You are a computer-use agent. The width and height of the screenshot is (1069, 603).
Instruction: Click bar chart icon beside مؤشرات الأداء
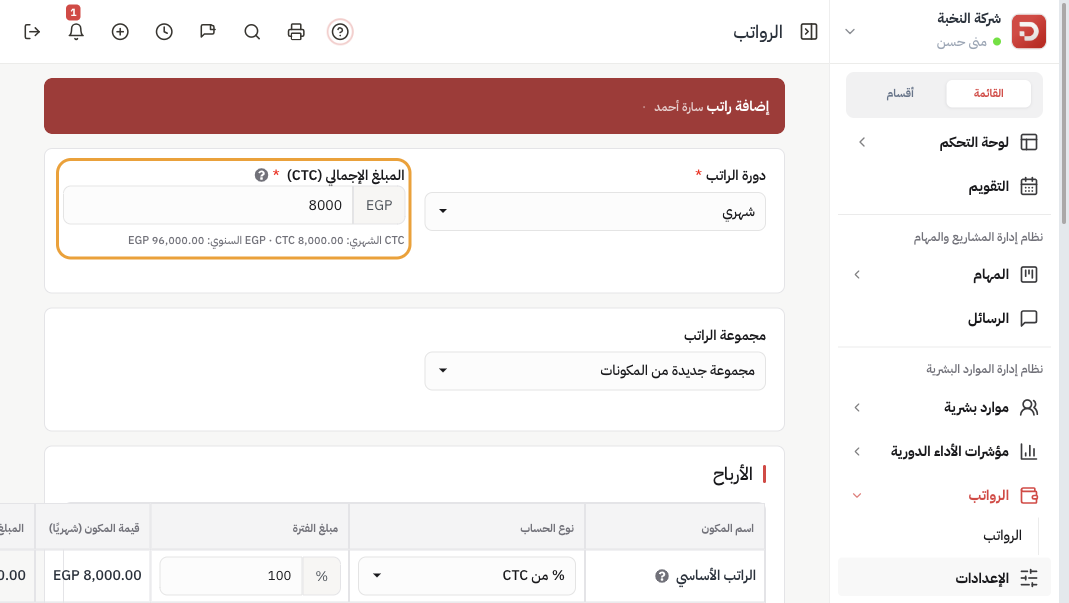pyautogui.click(x=1028, y=452)
